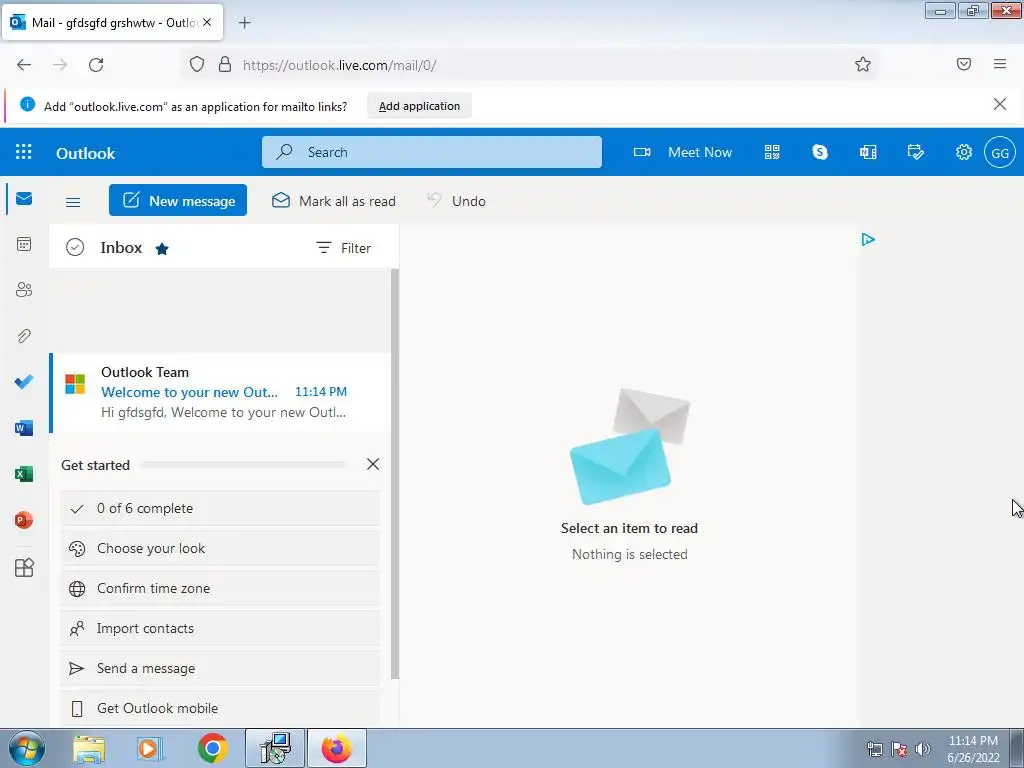
Task: Open My Day calendar-pen icon
Action: click(916, 152)
